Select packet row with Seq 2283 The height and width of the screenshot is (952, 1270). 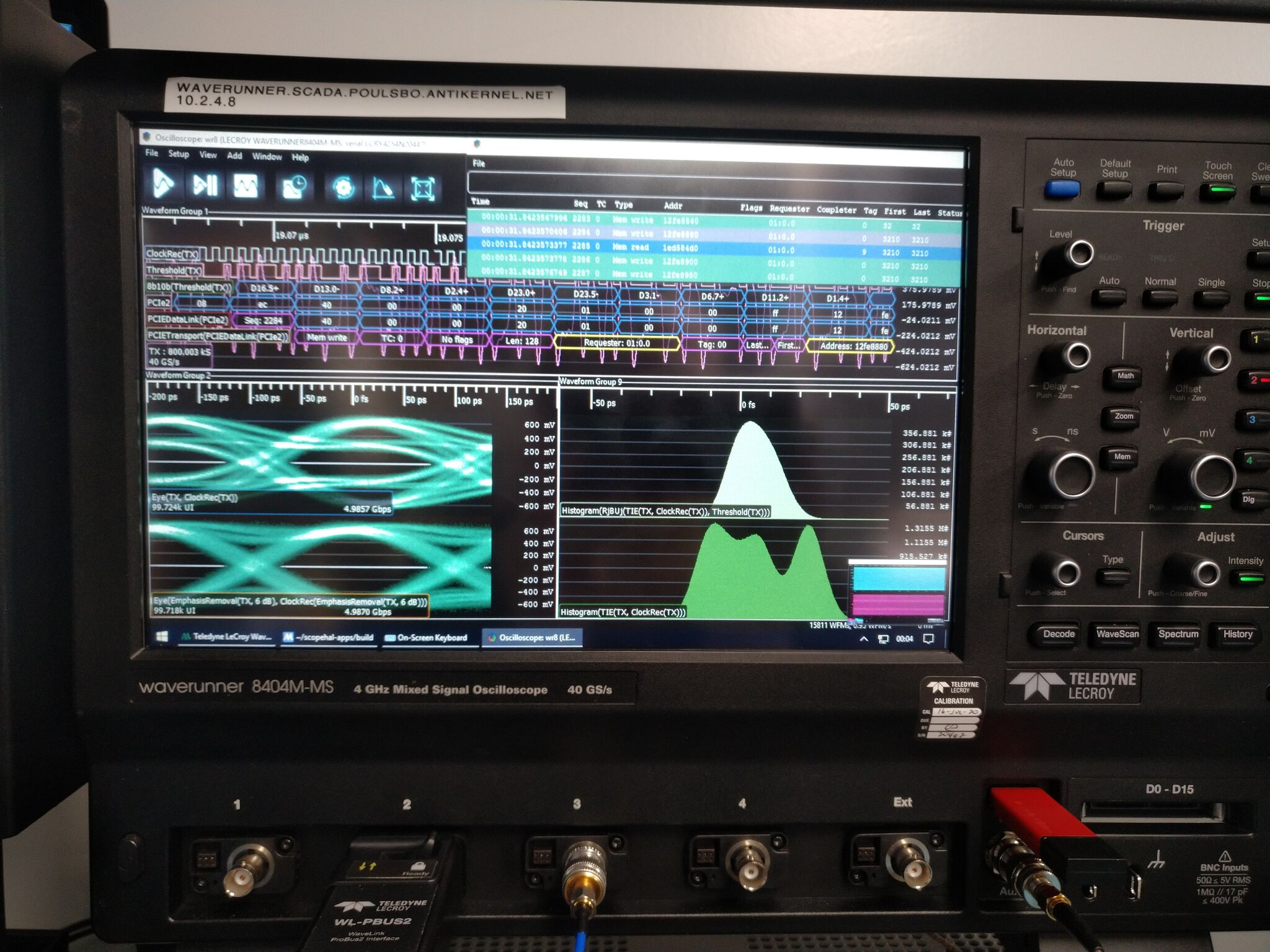pyautogui.click(x=715, y=221)
